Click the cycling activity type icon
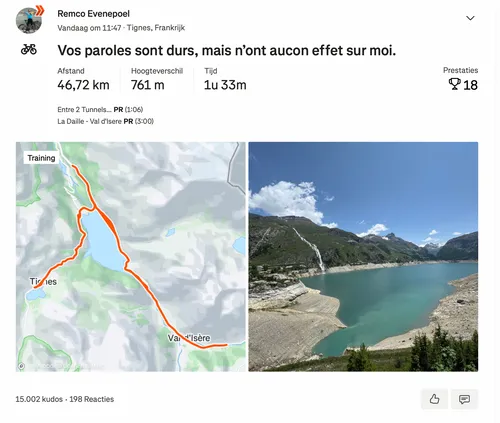This screenshot has height=423, width=500. coord(29,50)
